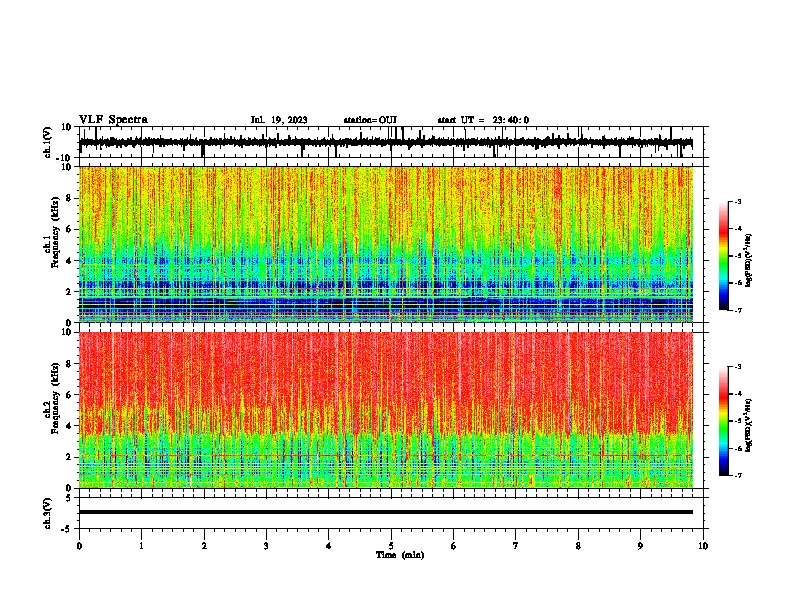The height and width of the screenshot is (612, 792).
Task: Click time axis tick label "8"
Action: [x=578, y=546]
